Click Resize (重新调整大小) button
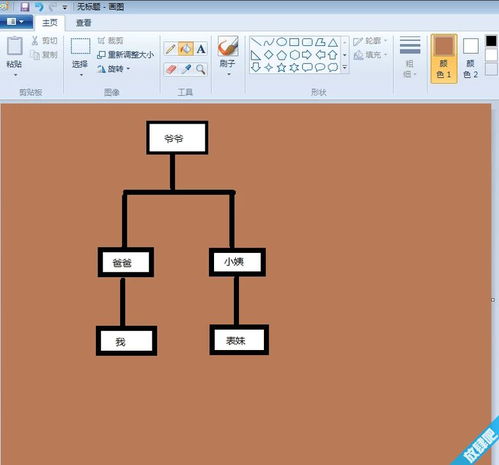This screenshot has width=499, height=465. coord(126,55)
